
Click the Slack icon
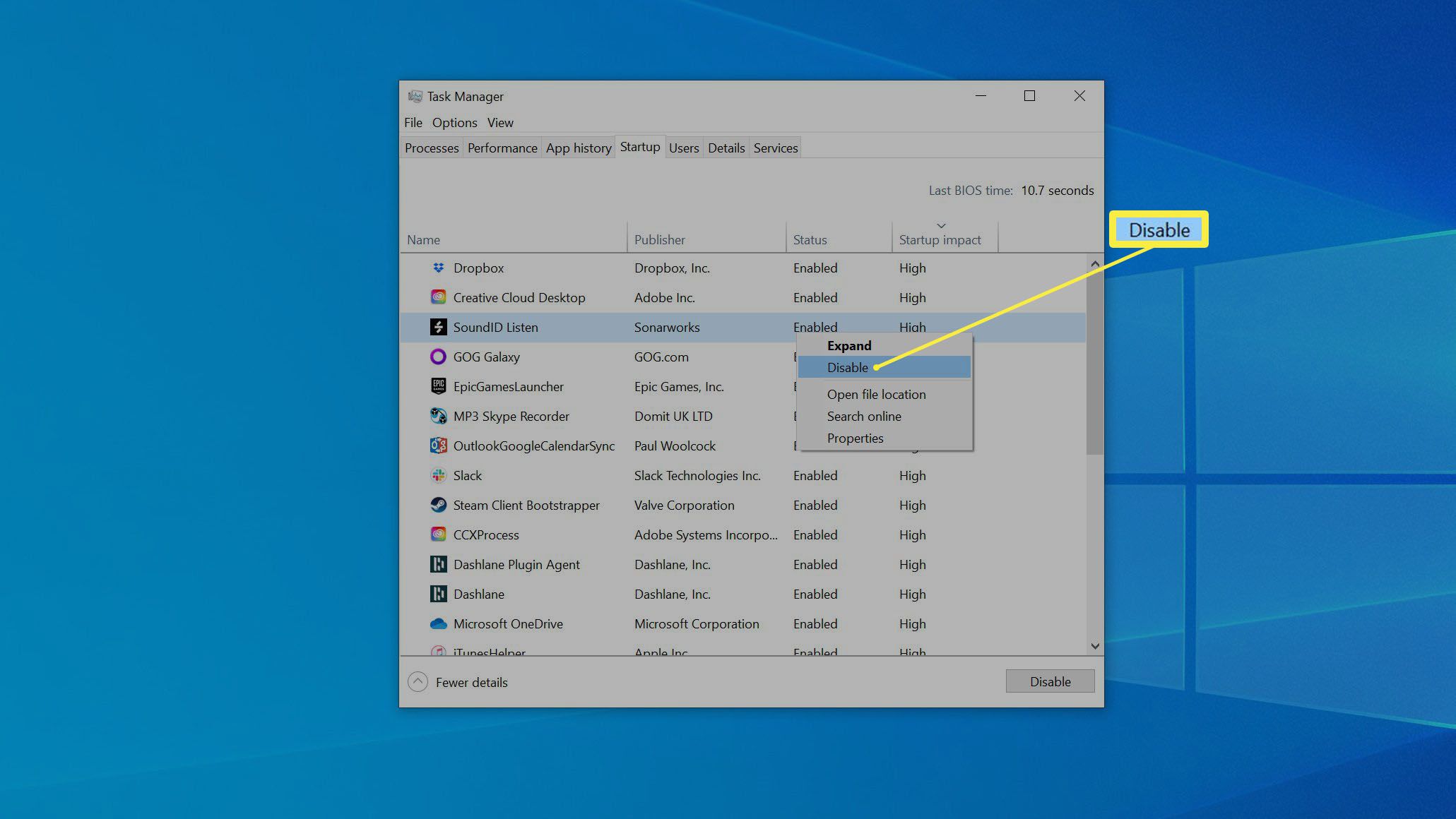click(x=437, y=475)
